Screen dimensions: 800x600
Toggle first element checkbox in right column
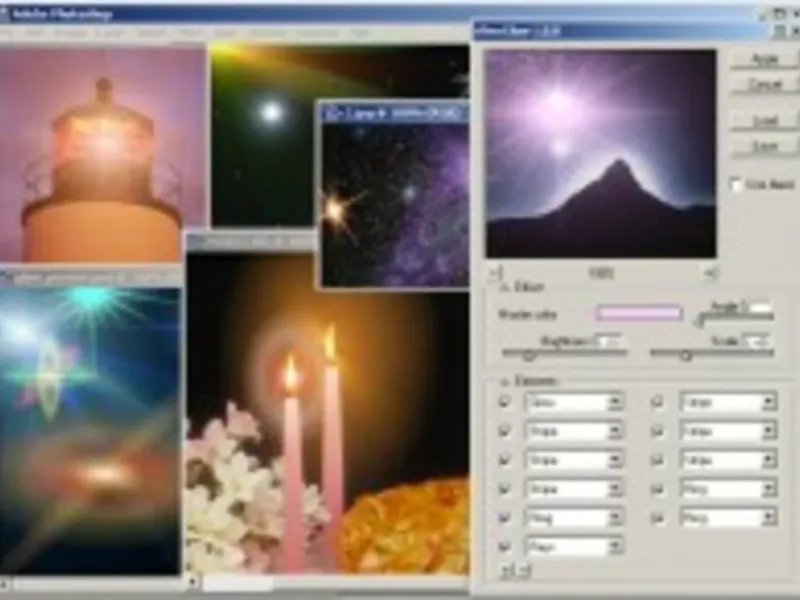tap(658, 402)
